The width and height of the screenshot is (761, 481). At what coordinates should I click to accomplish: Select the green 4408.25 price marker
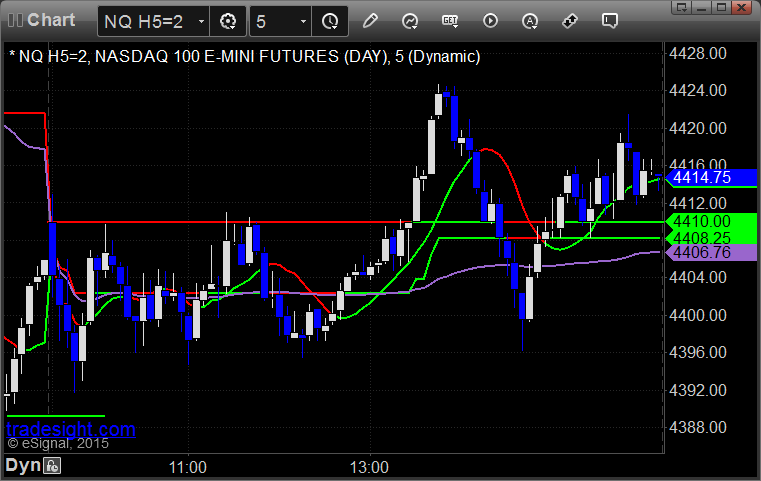click(711, 237)
